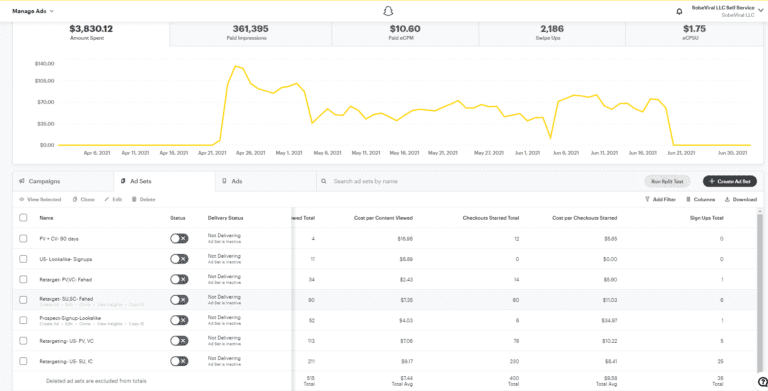
Task: Sort by Checkouts Started Total column
Action: pos(491,218)
